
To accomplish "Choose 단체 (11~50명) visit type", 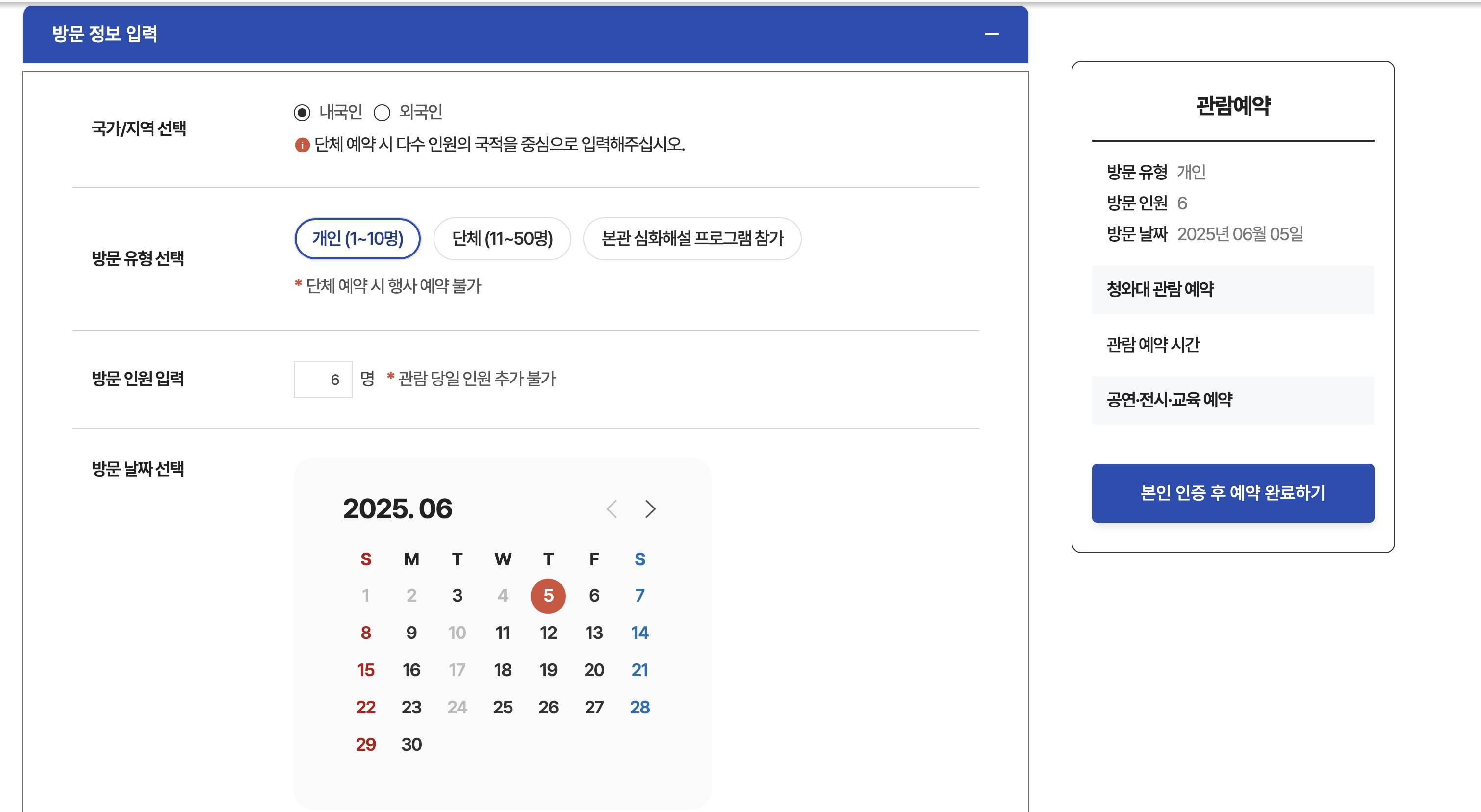I will point(502,238).
